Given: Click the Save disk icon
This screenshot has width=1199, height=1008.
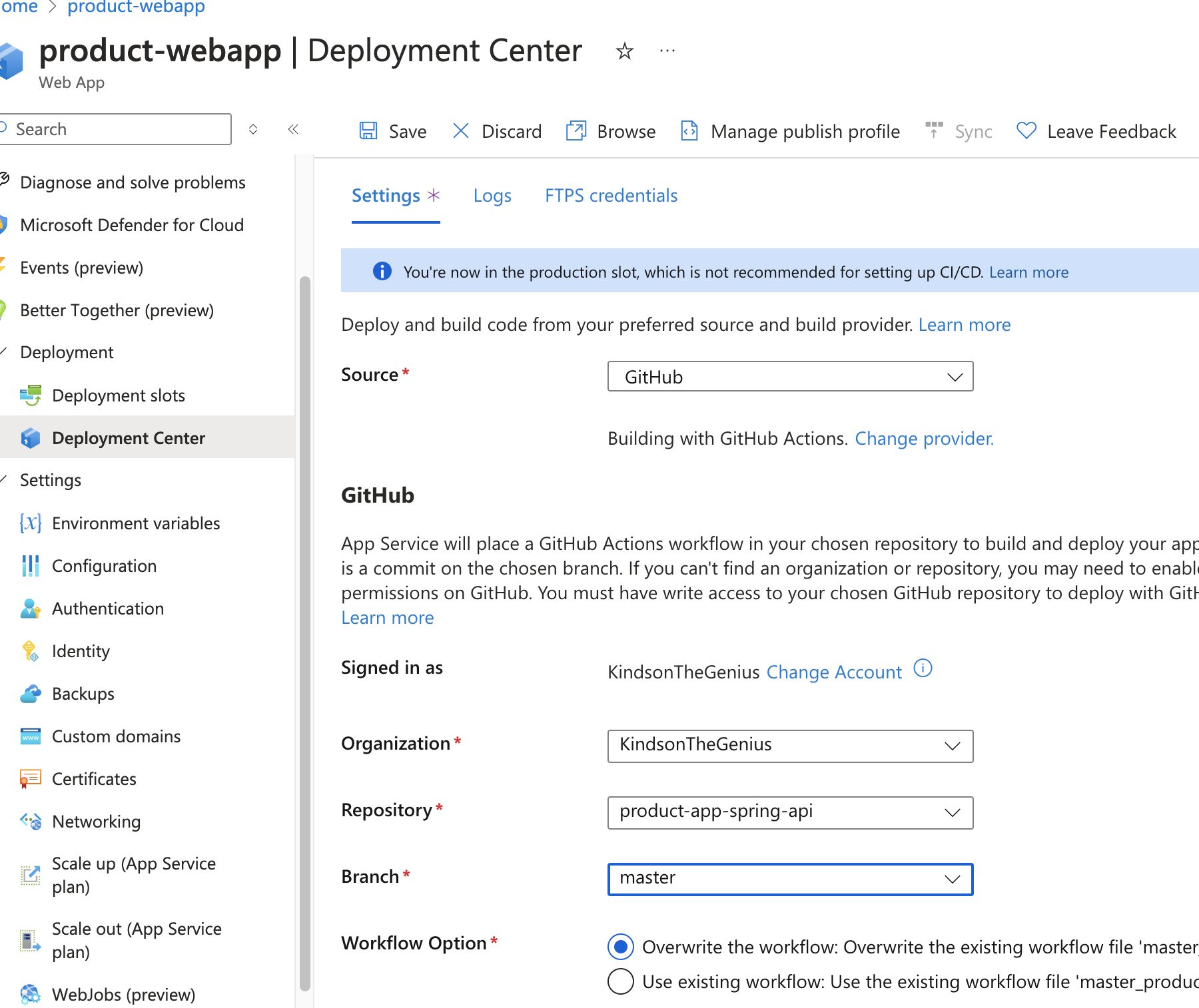Looking at the screenshot, I should tap(368, 130).
